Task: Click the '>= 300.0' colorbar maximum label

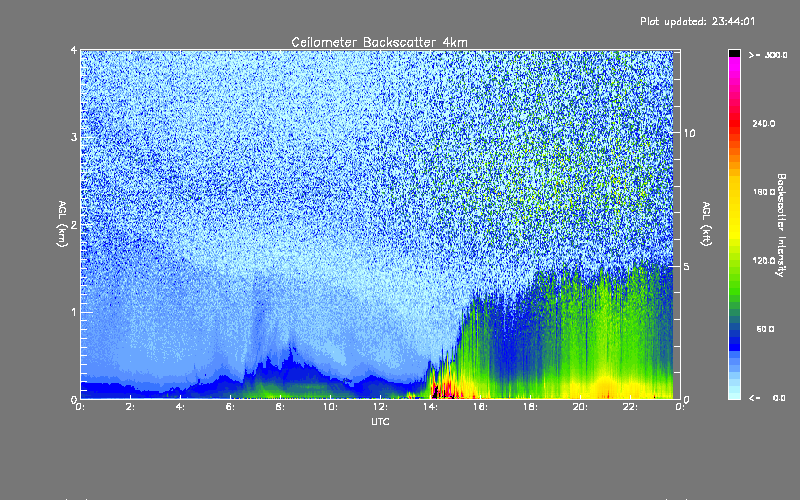Action: [768, 55]
